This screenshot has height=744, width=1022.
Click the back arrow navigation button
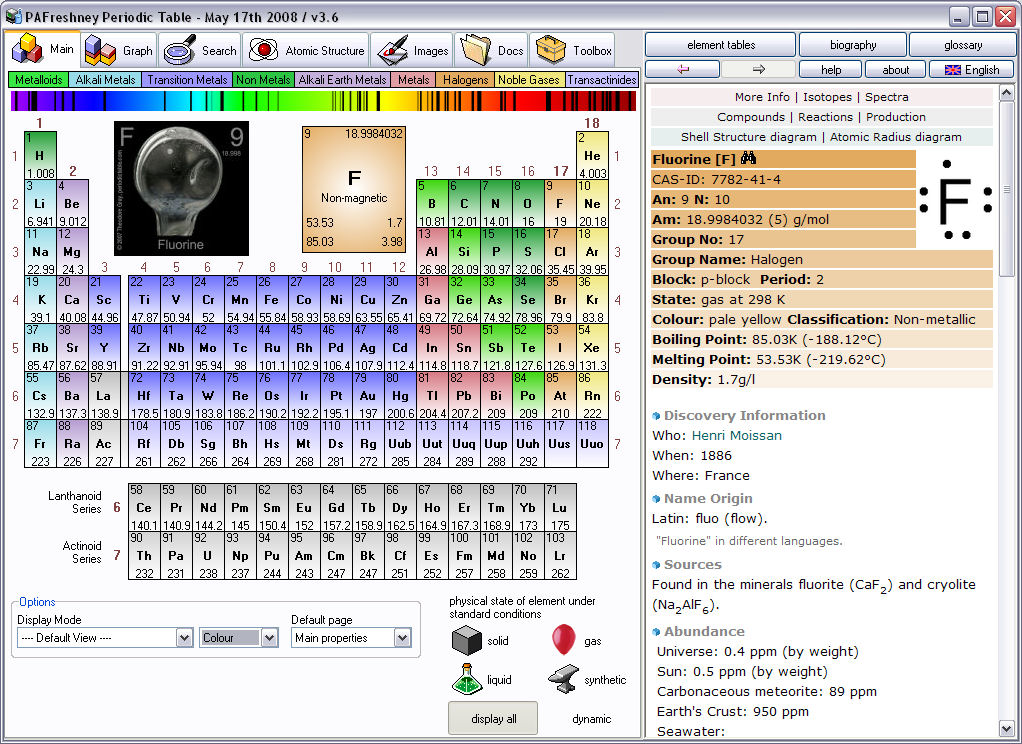[683, 69]
